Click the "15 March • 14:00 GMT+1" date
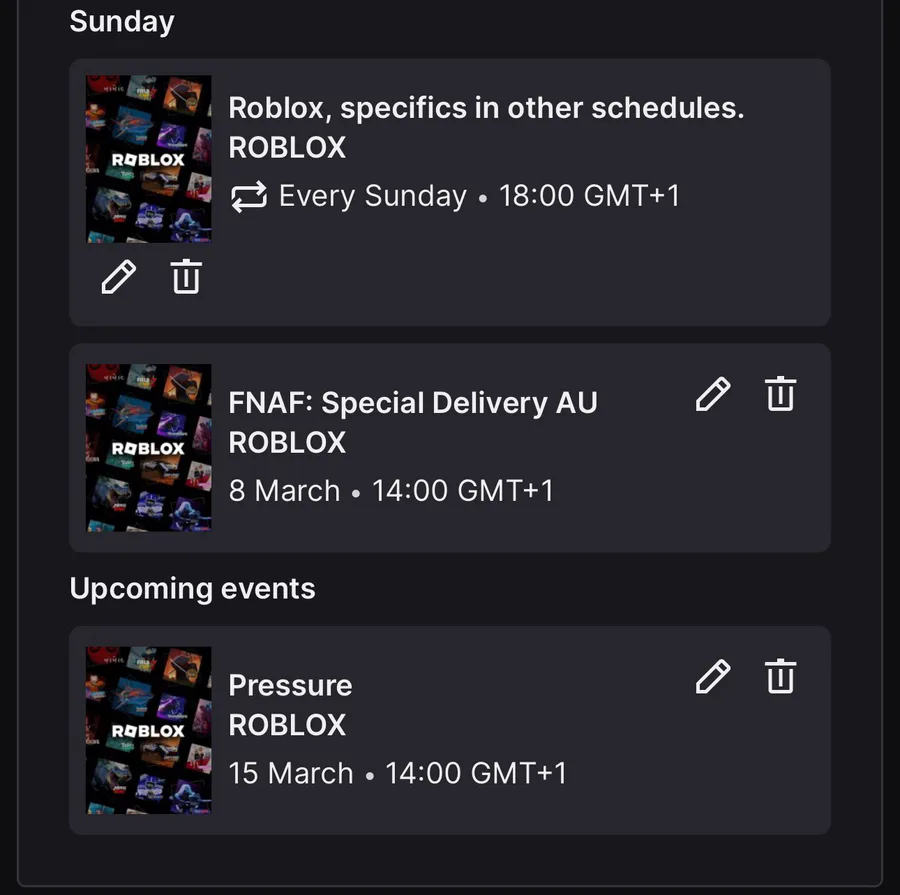Image resolution: width=900 pixels, height=895 pixels. (x=397, y=773)
